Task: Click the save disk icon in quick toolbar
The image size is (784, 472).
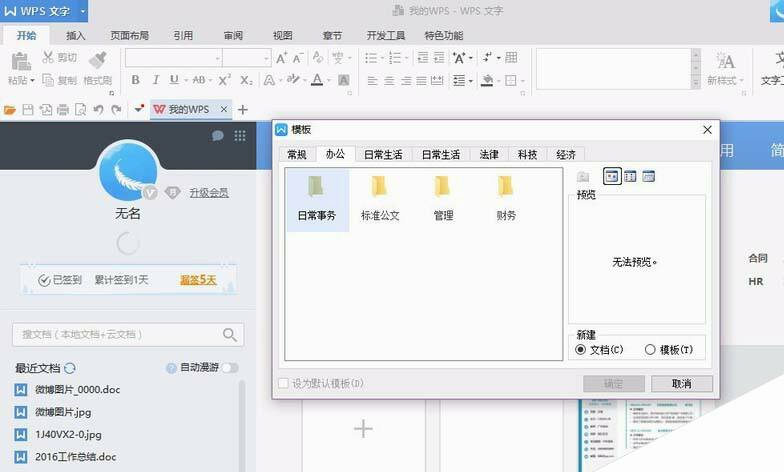Action: [28, 110]
